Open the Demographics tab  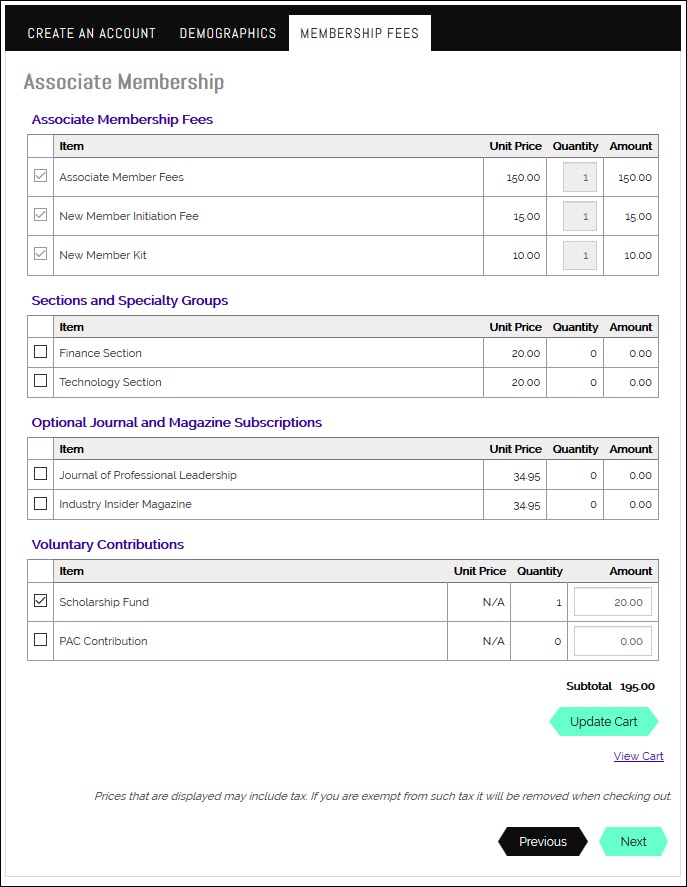tap(227, 33)
